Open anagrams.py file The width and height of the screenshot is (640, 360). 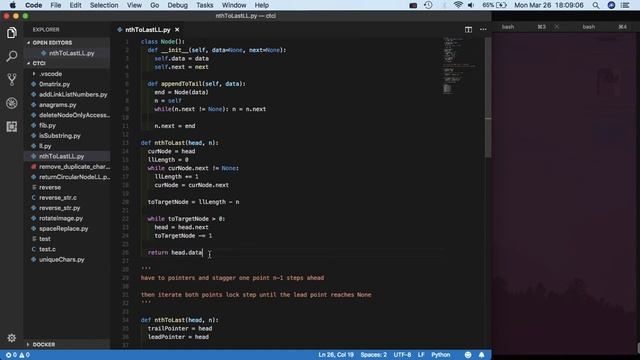58,105
